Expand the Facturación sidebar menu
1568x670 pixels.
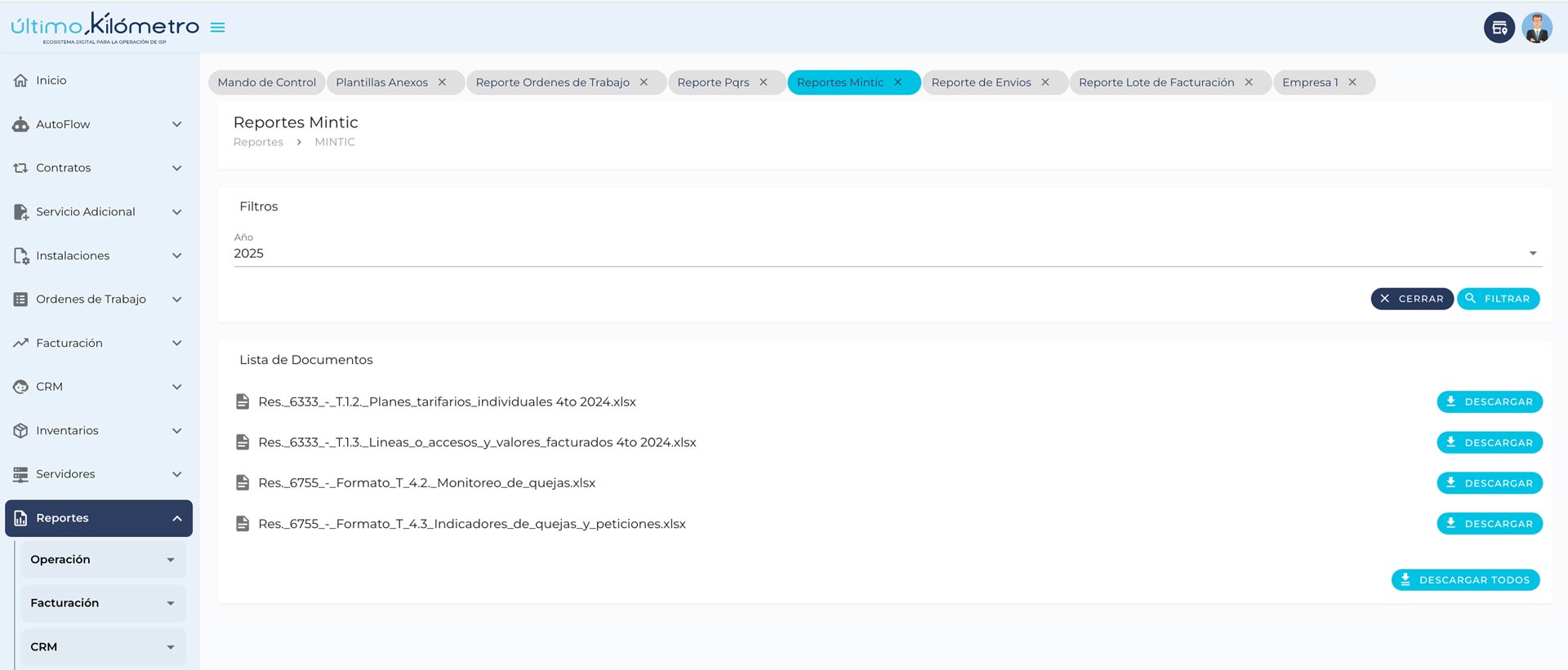98,344
